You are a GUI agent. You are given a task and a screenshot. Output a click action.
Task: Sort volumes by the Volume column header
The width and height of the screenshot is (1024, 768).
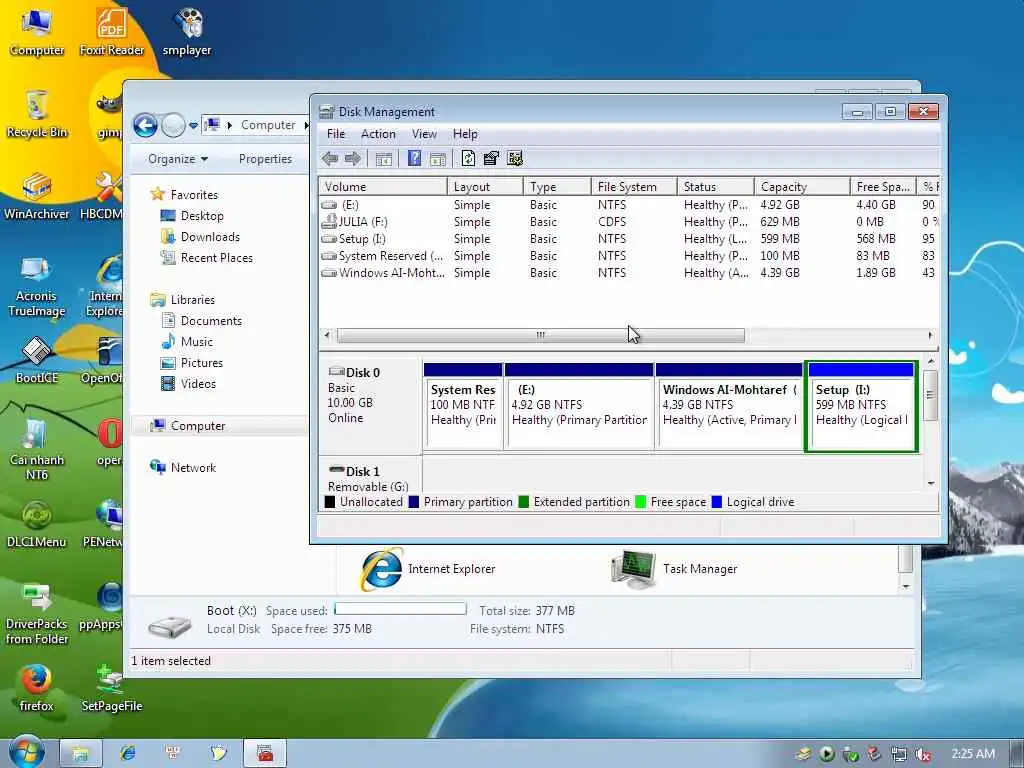click(383, 187)
